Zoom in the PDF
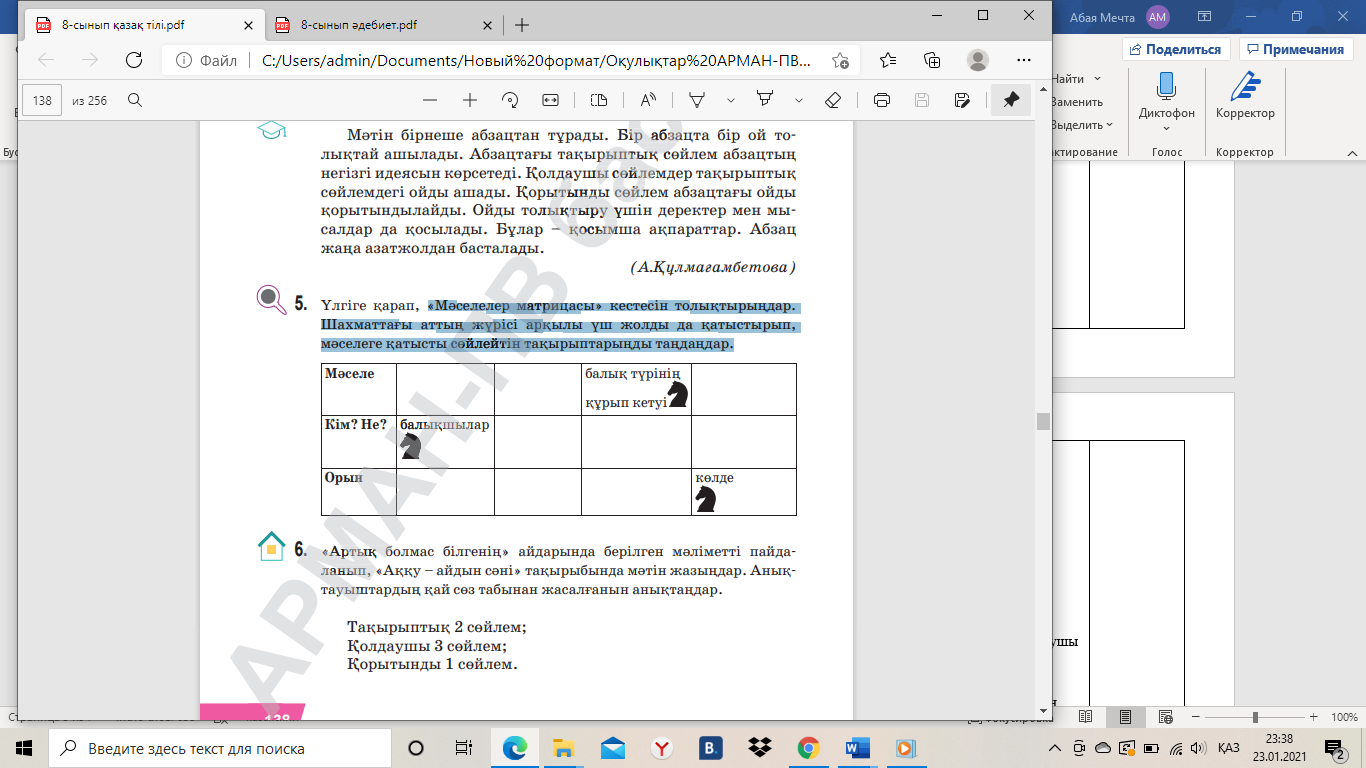Image resolution: width=1366 pixels, height=768 pixels. tap(470, 100)
